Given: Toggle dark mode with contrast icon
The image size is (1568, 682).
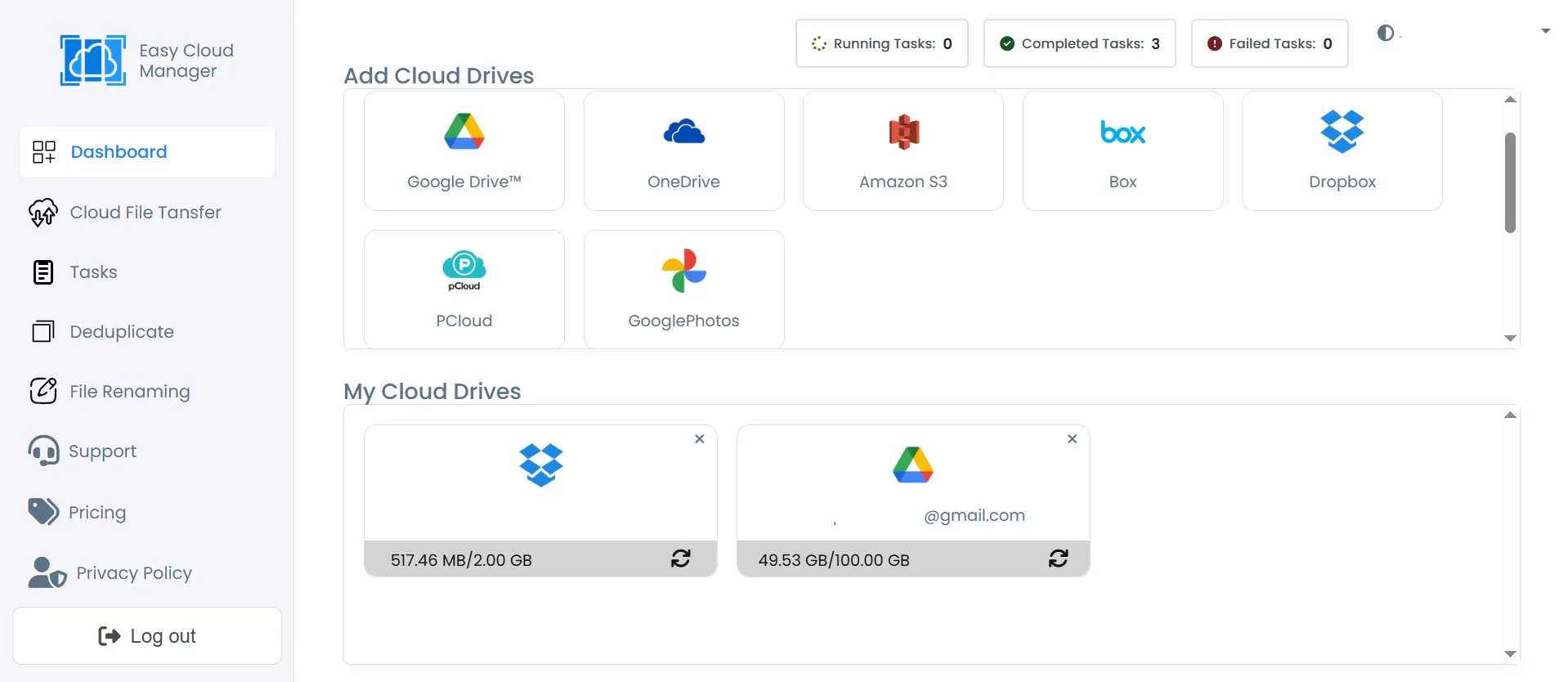Looking at the screenshot, I should coord(1386,33).
